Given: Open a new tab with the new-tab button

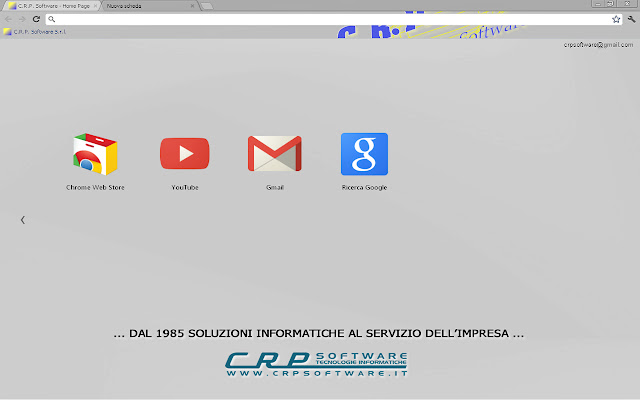Looking at the screenshot, I should [x=207, y=6].
